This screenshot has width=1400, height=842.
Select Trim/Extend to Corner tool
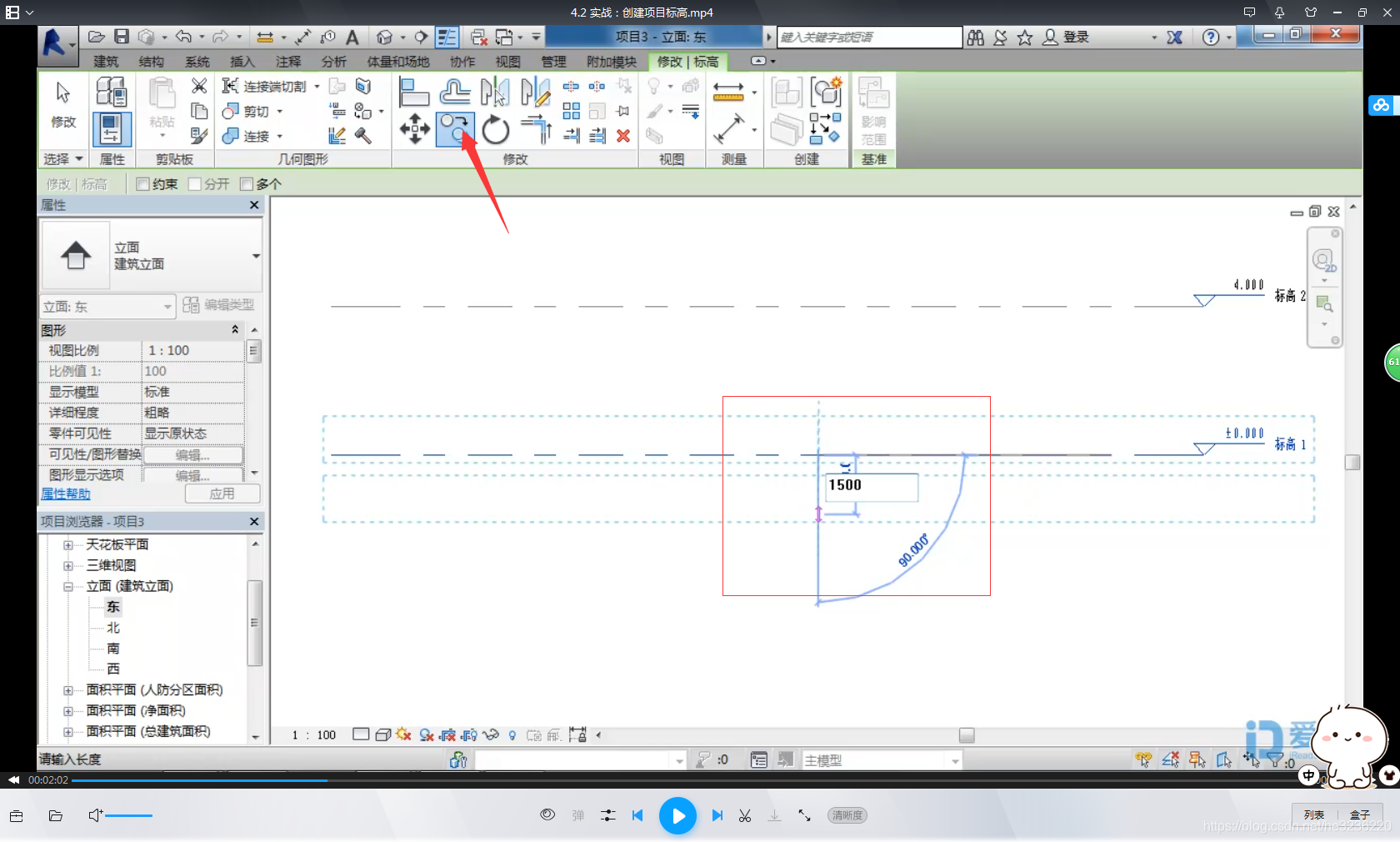click(x=535, y=129)
